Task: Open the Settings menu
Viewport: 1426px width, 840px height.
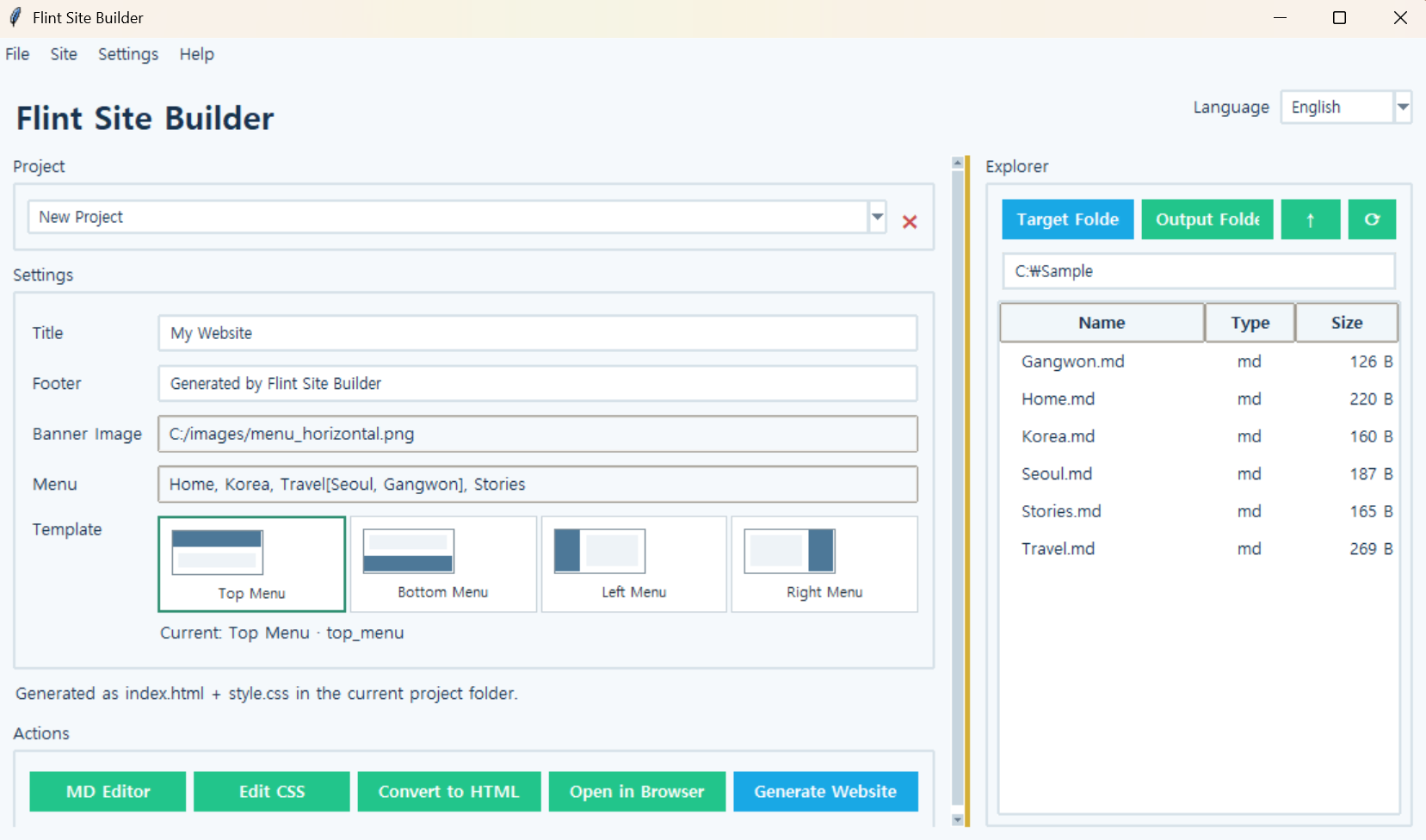Action: tap(128, 54)
